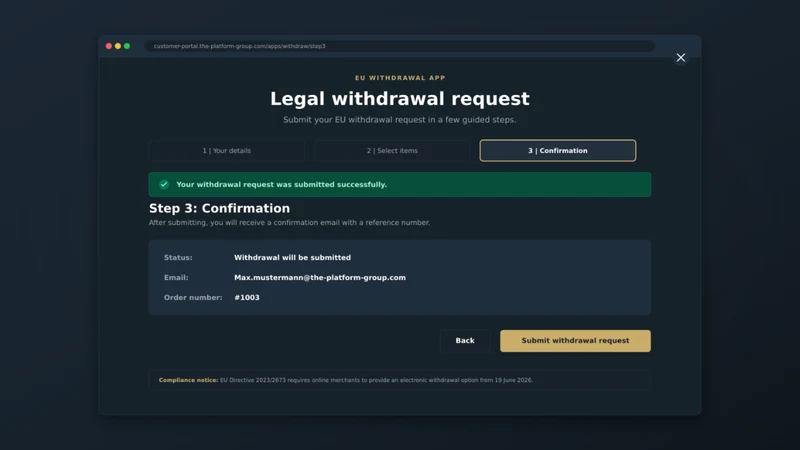Click the 'Order number:' field label
Image resolution: width=800 pixels, height=450 pixels.
tap(193, 297)
